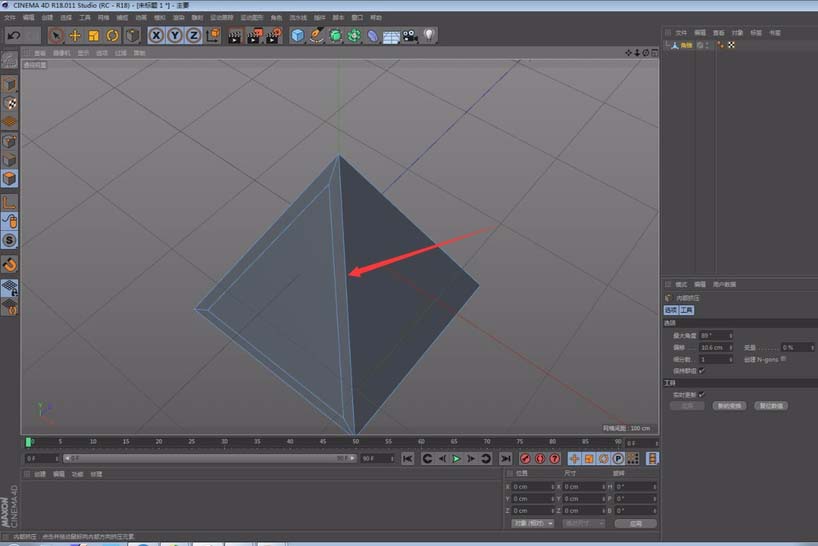Toggle the Z axis lock
Image resolution: width=818 pixels, height=546 pixels.
pyautogui.click(x=194, y=35)
